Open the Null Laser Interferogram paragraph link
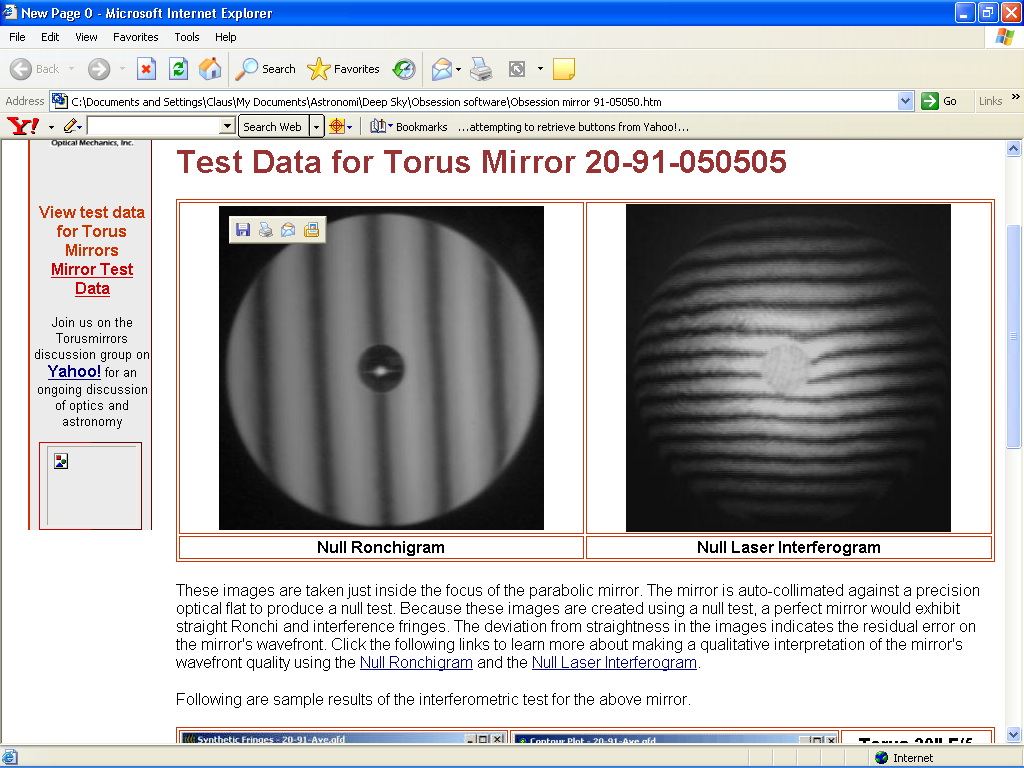Screen dimensions: 1024x768 tap(614, 662)
